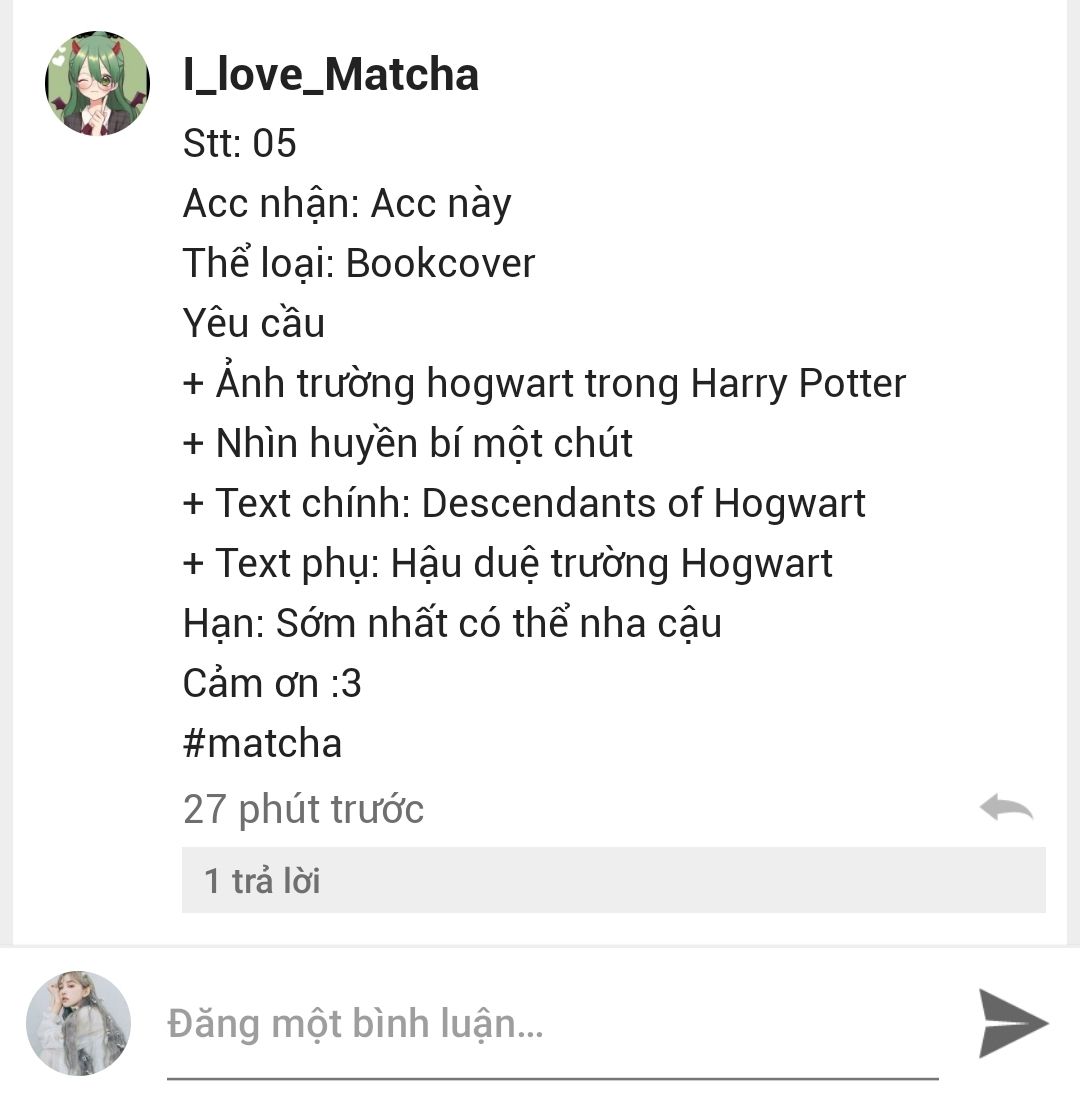Click the "Descendants of Hogwart" title text
Viewport: 1080px width, 1102px height.
click(x=644, y=503)
